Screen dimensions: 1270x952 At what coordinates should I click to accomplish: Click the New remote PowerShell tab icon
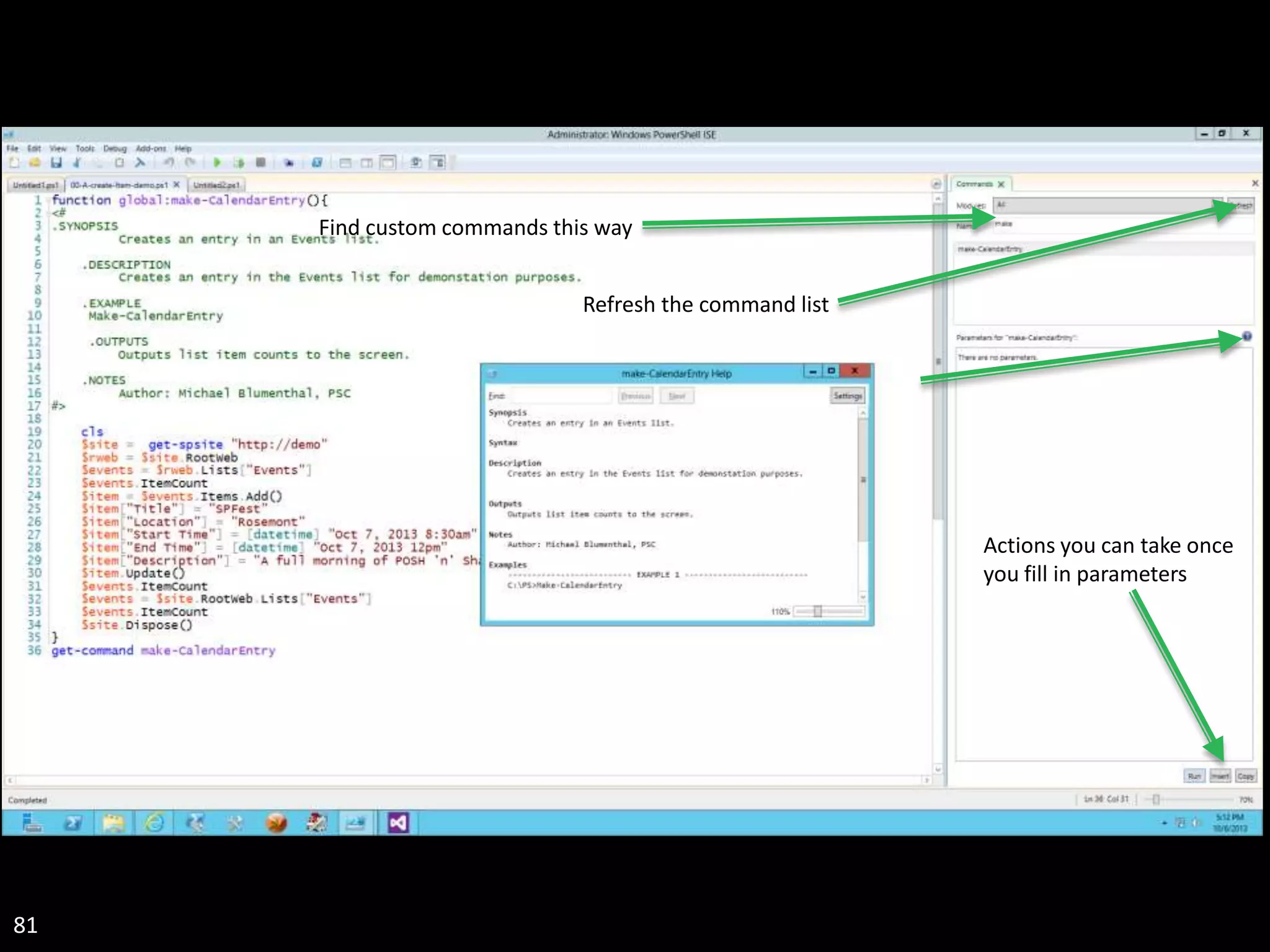point(288,162)
